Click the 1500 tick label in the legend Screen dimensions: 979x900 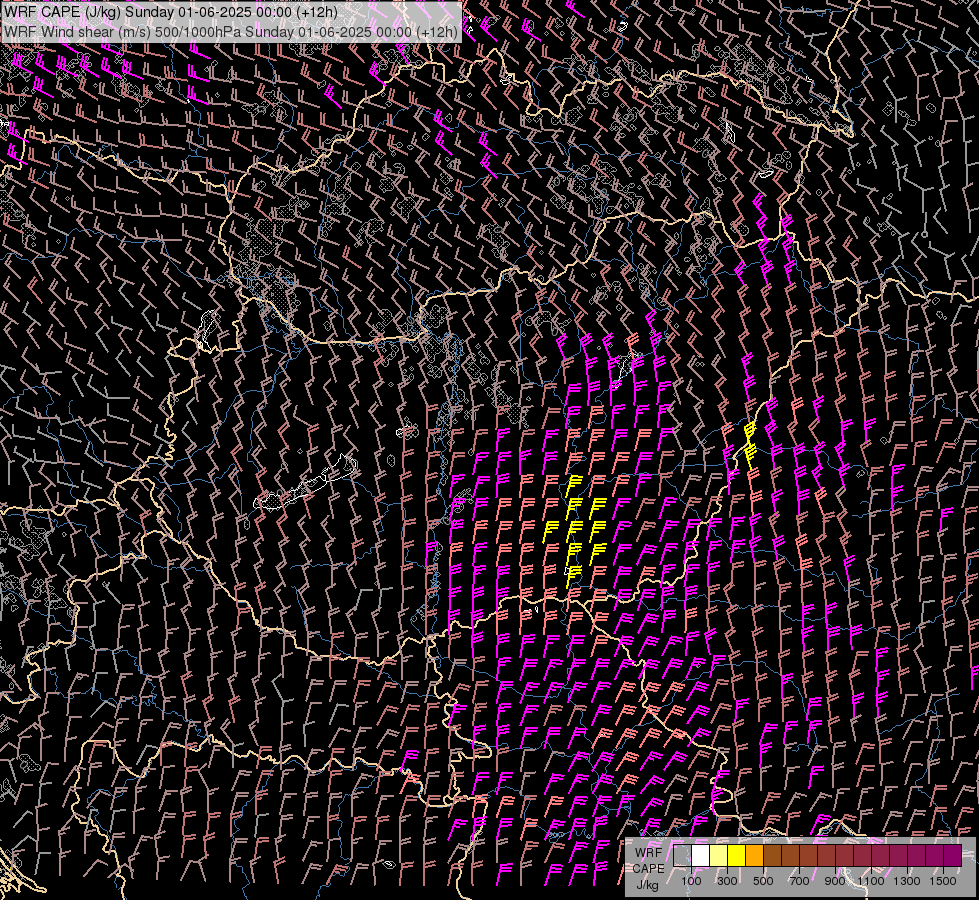(943, 881)
